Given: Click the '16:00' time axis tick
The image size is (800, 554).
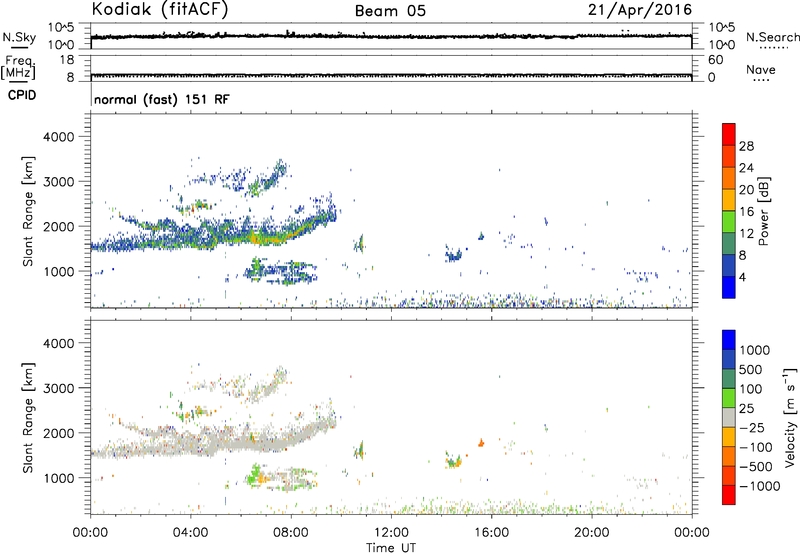Looking at the screenshot, I should click(491, 533).
